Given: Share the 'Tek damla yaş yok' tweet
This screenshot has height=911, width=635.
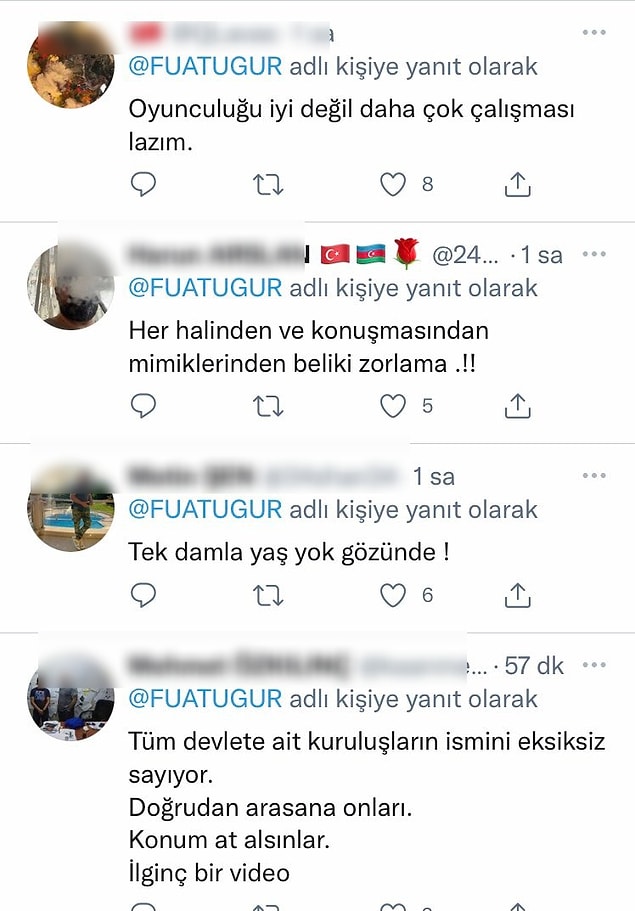Looking at the screenshot, I should point(517,595).
